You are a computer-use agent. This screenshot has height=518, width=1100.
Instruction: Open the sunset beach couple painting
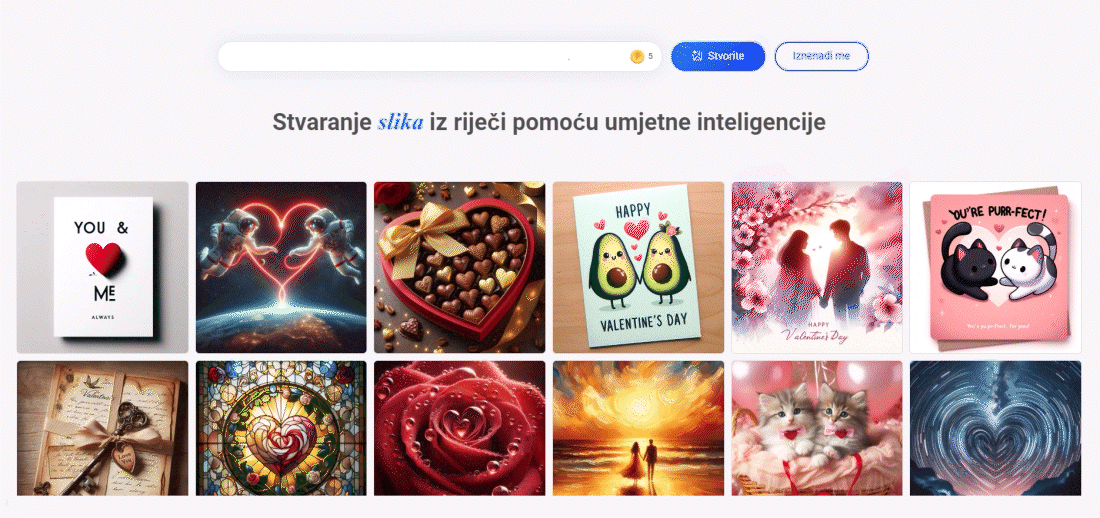[638, 428]
